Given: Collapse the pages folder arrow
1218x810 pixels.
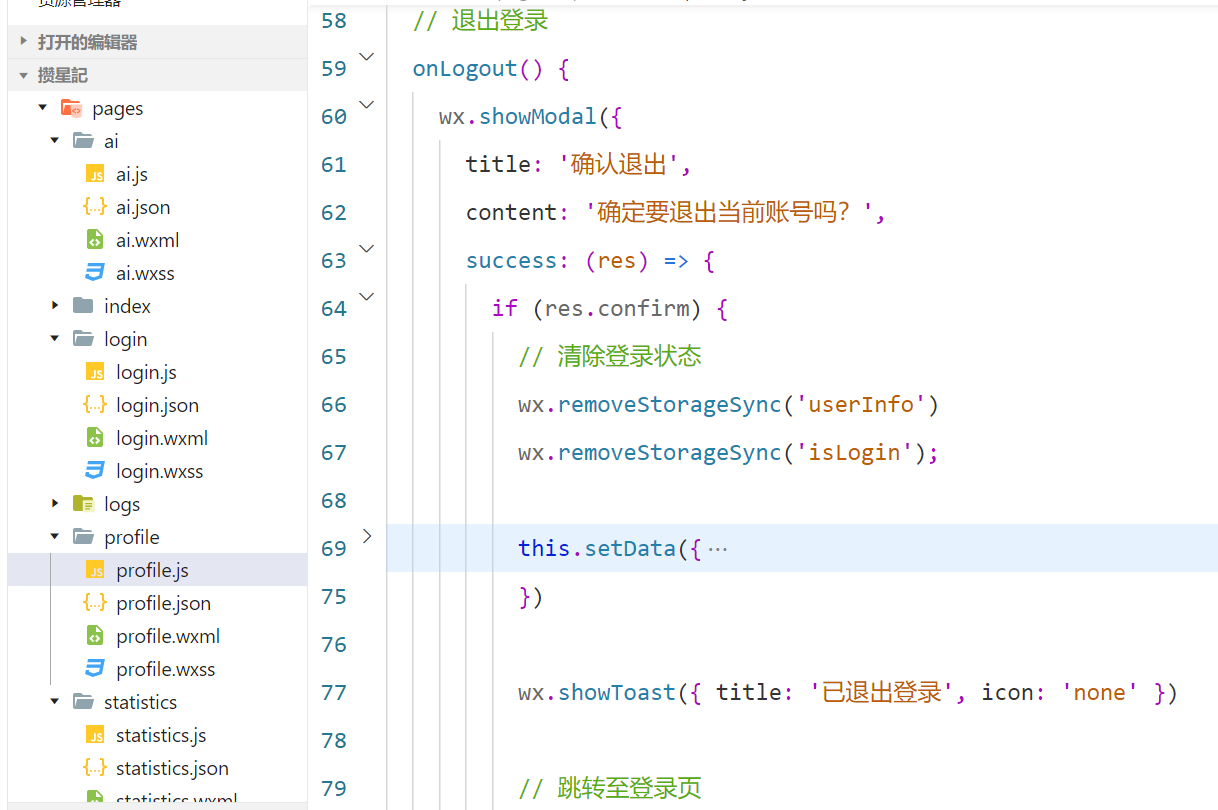Looking at the screenshot, I should [43, 108].
